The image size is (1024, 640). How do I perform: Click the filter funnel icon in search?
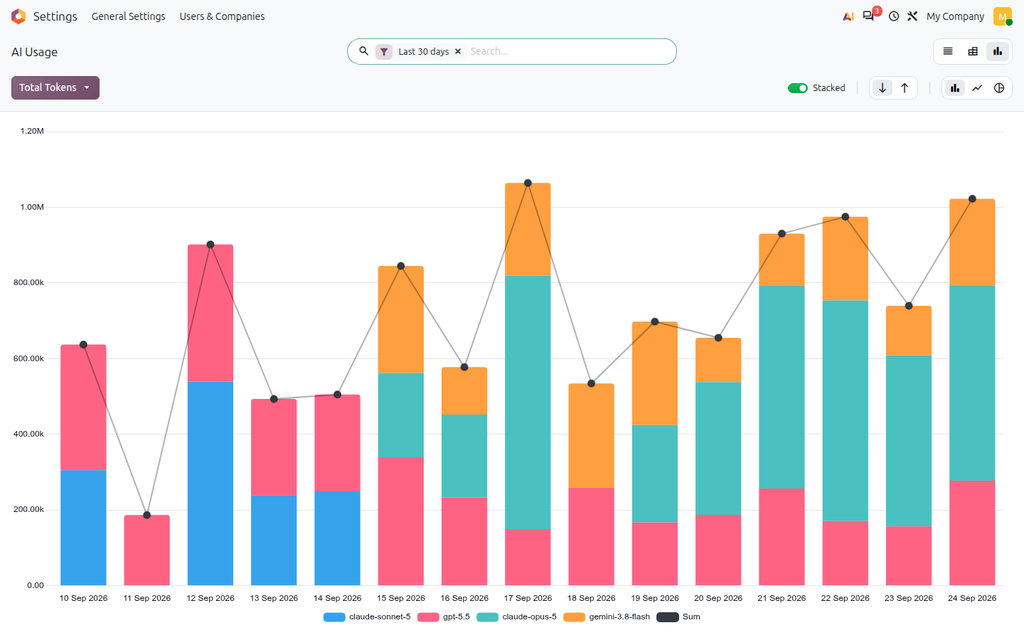click(x=384, y=52)
